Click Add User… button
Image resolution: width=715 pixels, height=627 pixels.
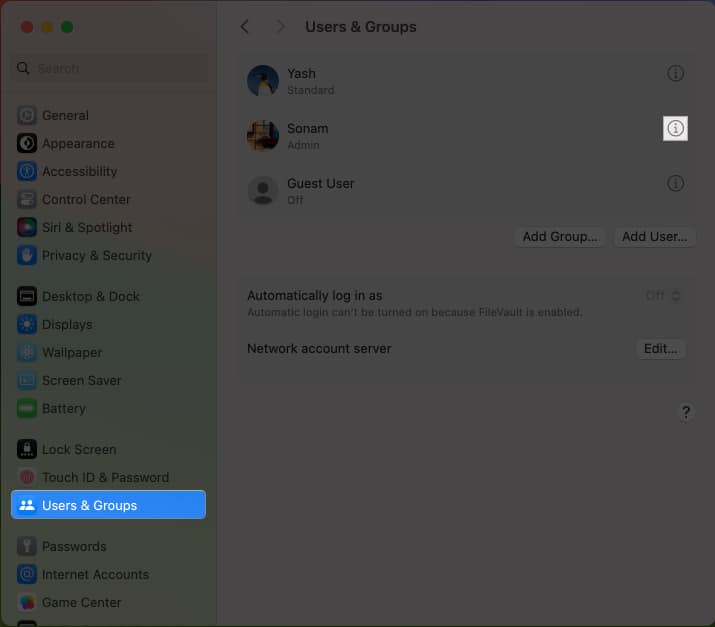click(654, 237)
